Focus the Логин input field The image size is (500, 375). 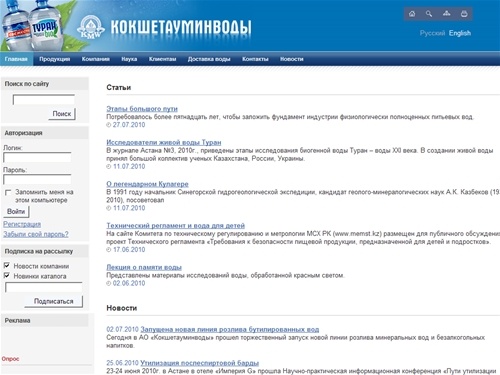click(x=37, y=157)
